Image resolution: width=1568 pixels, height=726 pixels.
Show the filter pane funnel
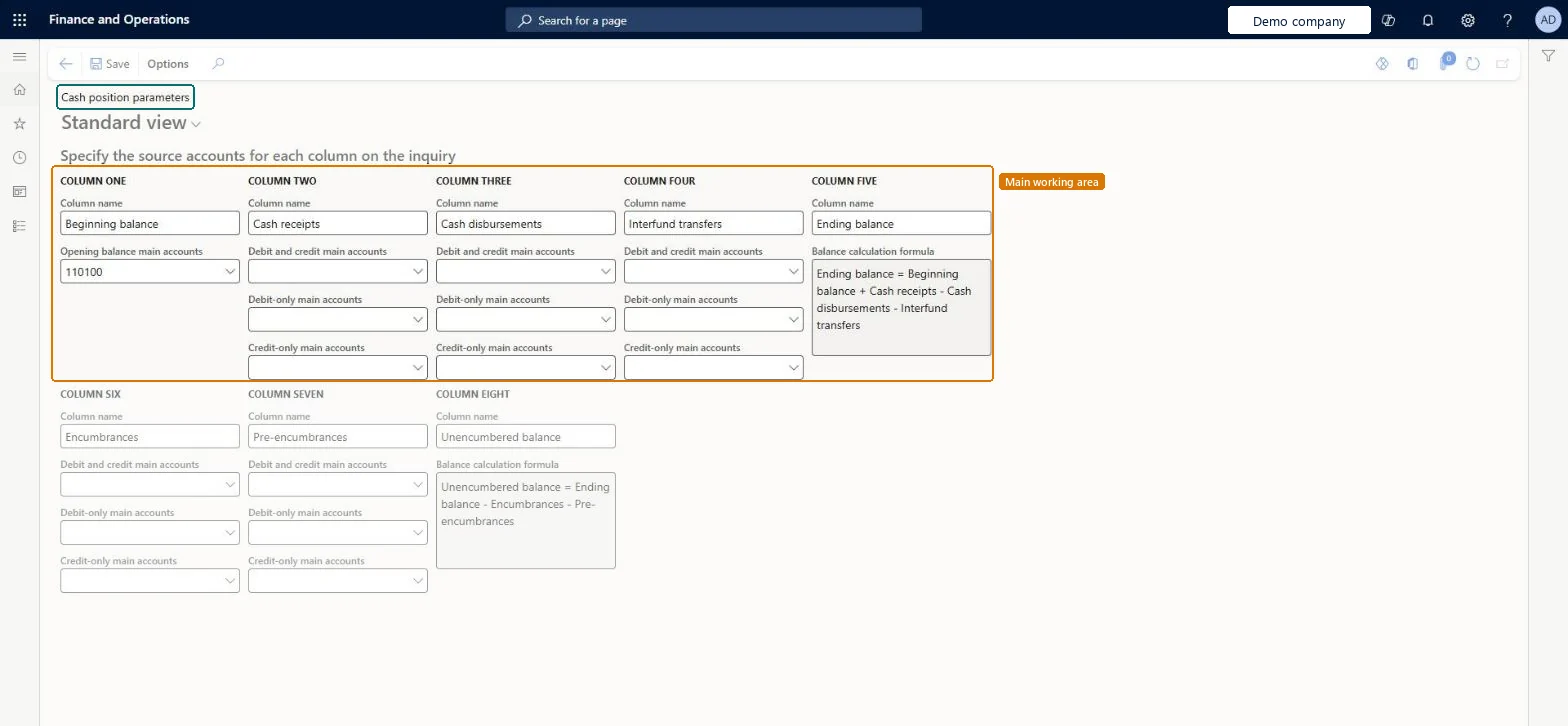[1548, 57]
